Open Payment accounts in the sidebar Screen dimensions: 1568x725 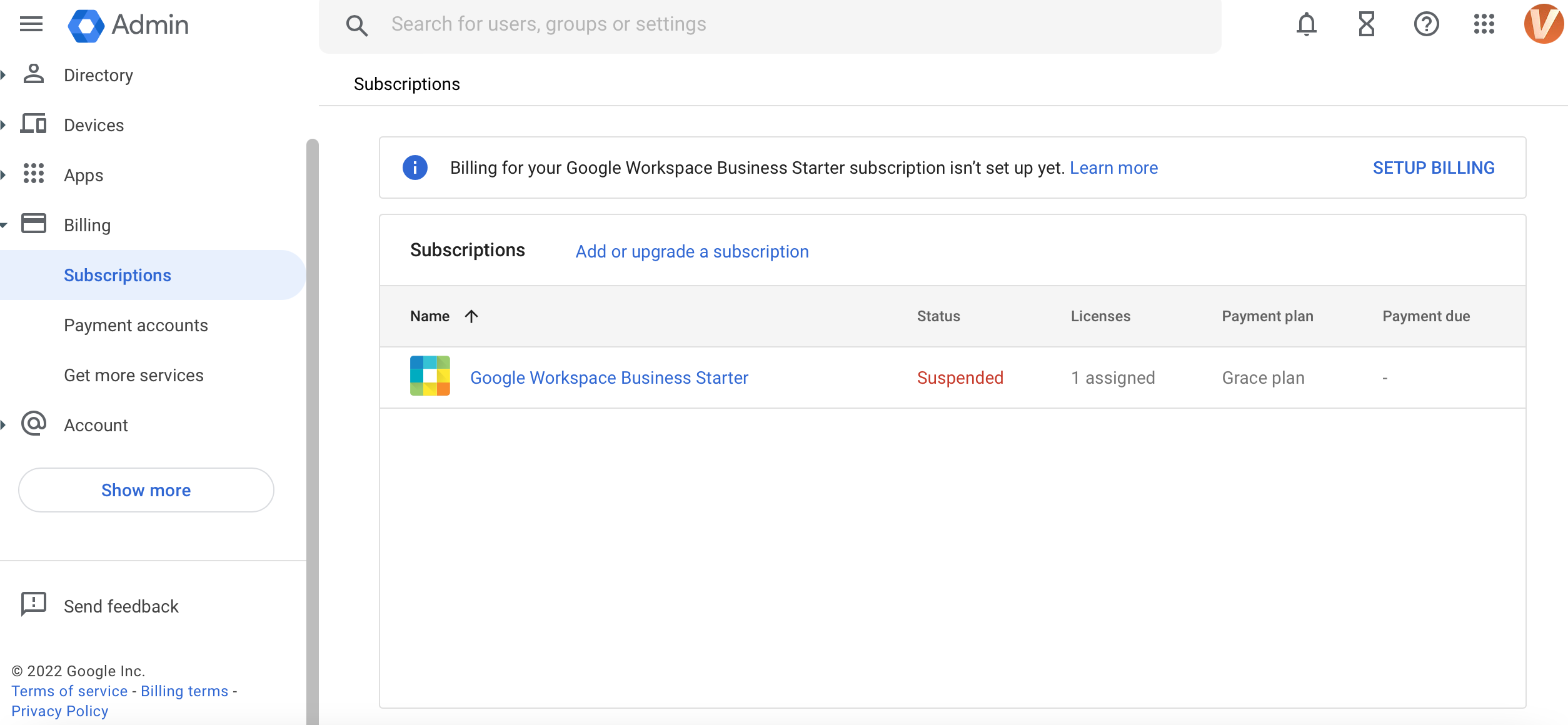136,325
